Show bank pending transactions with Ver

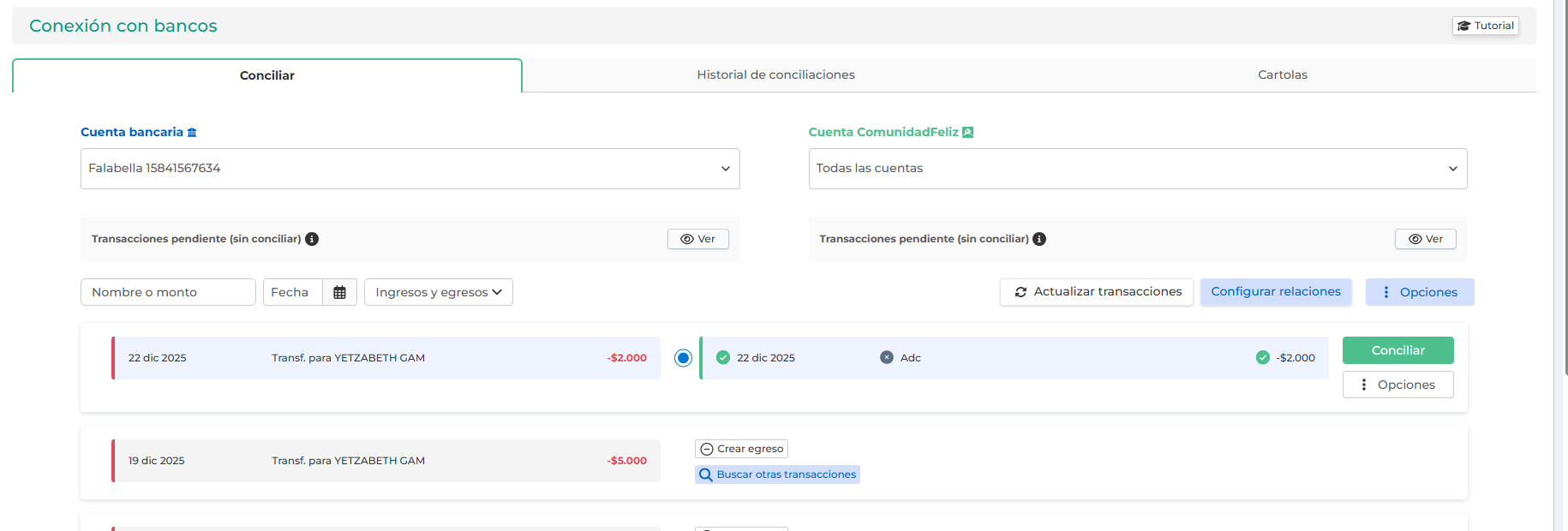pyautogui.click(x=697, y=239)
